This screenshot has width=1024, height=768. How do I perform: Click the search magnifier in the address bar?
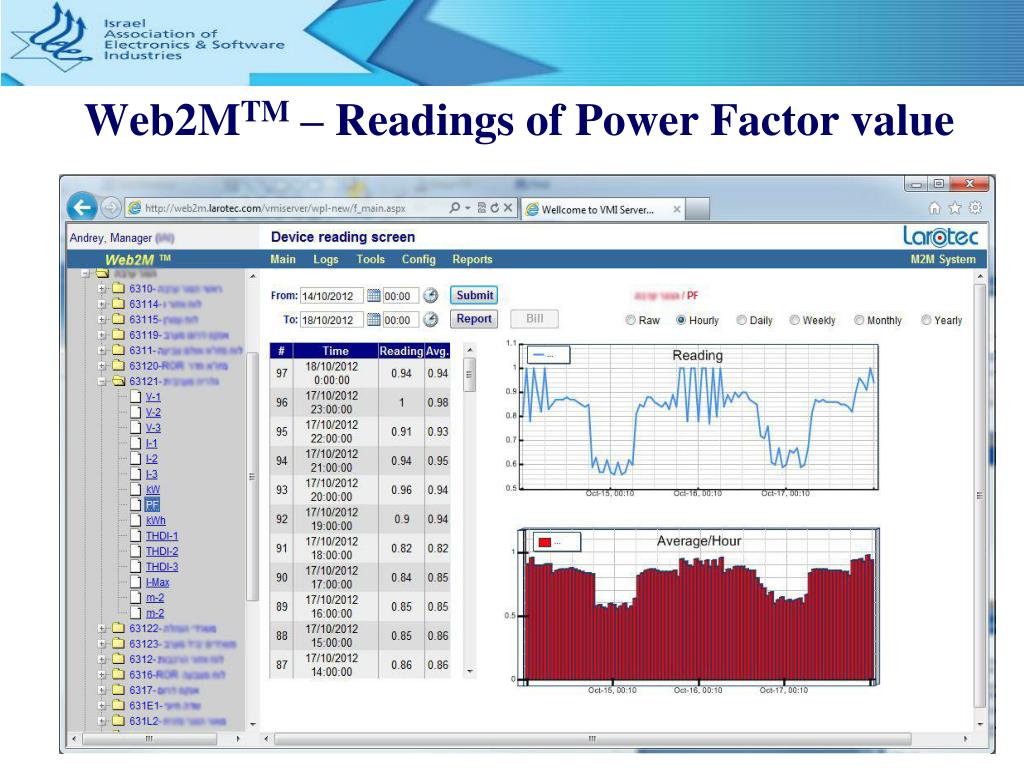(455, 208)
